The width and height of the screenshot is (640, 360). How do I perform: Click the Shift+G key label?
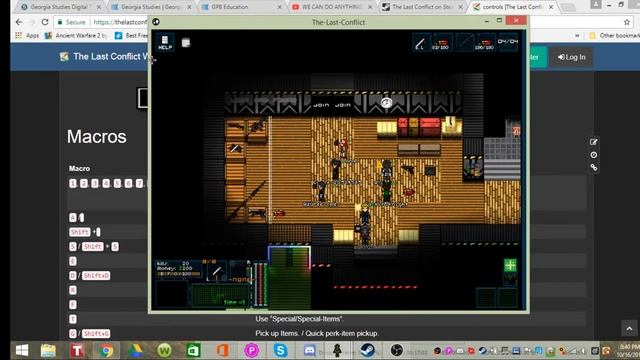click(96, 333)
